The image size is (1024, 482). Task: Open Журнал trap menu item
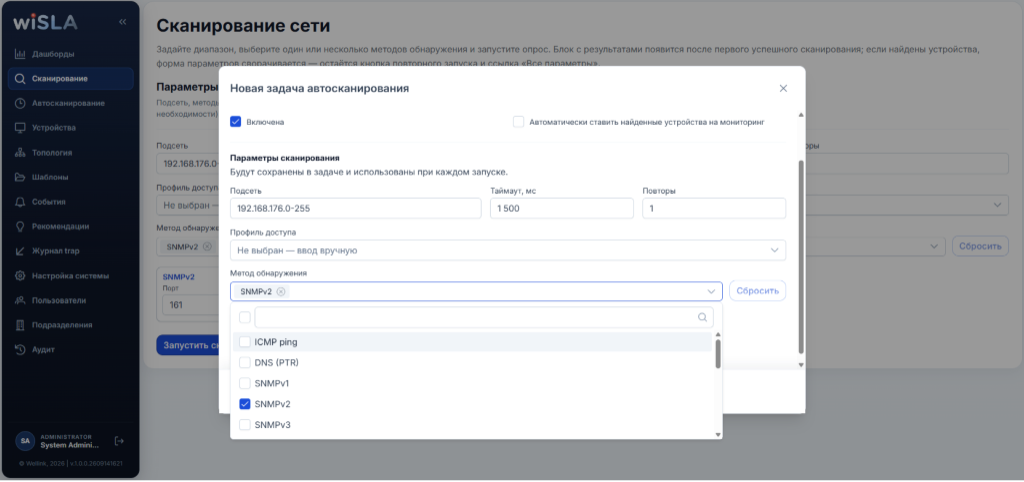point(71,251)
